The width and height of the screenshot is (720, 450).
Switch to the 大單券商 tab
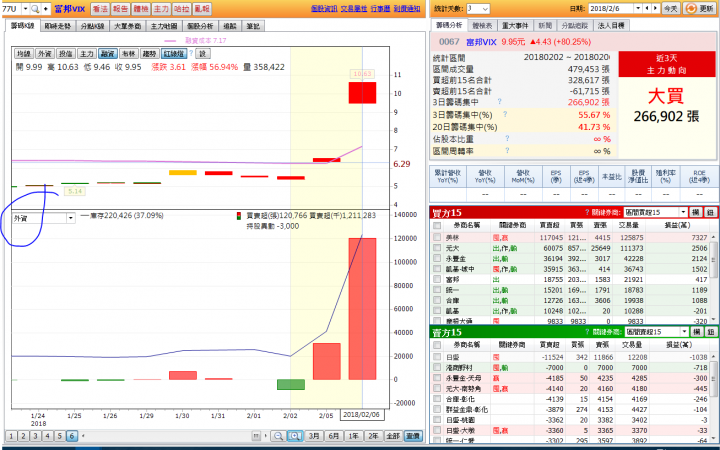128,26
